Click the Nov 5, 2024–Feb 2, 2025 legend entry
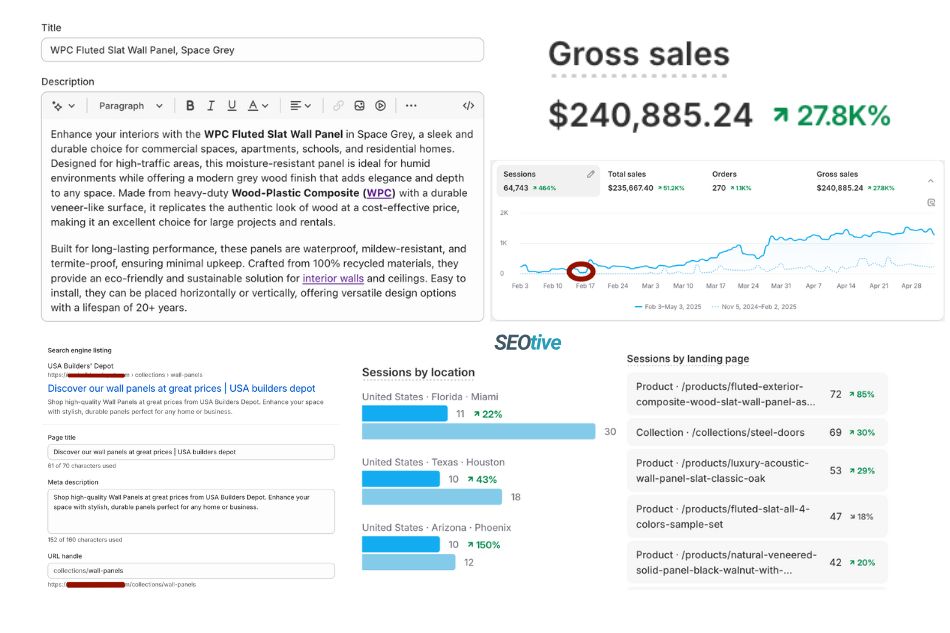Screen dimensions: 950x633 point(754,307)
